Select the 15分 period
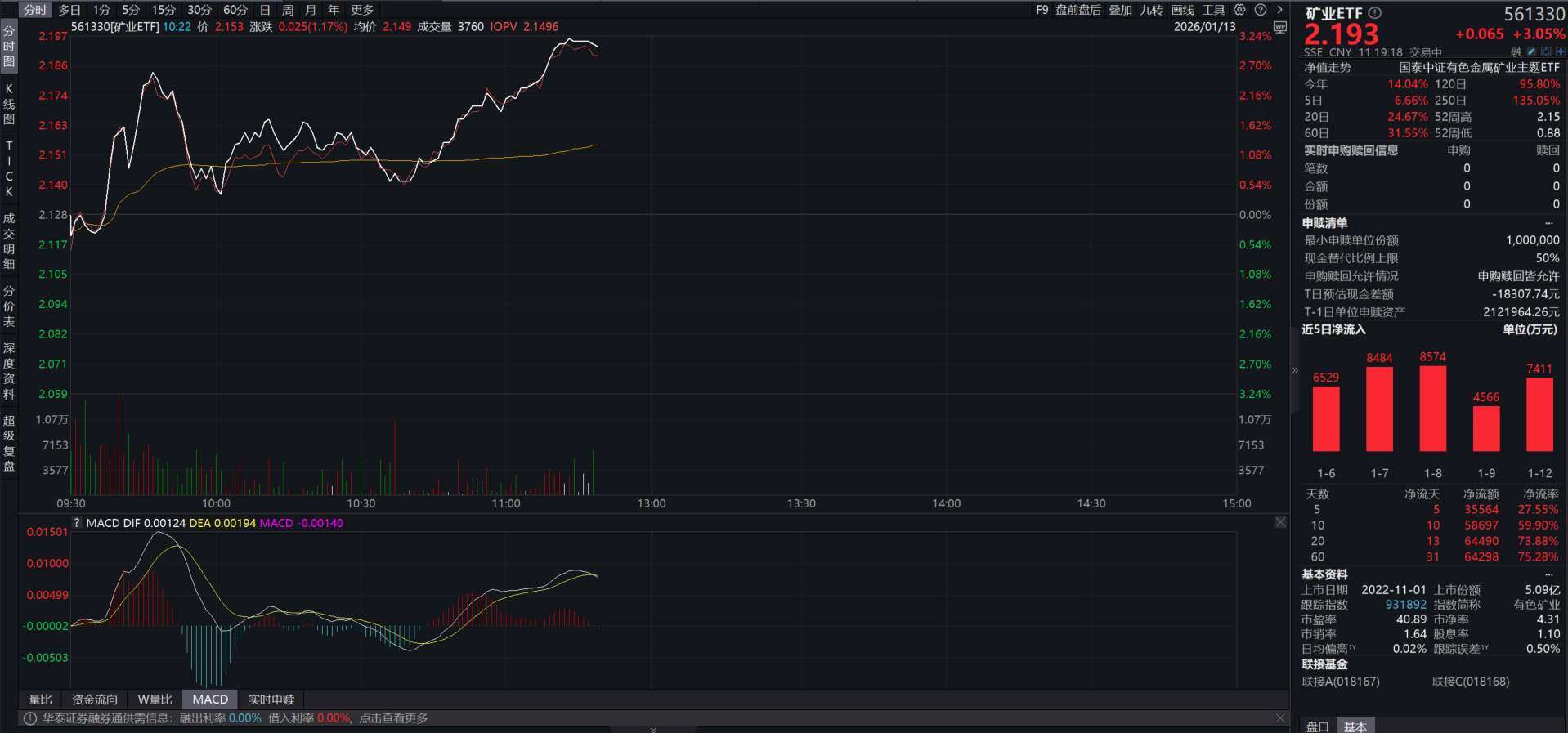Viewport: 1568px width, 733px height. tap(164, 10)
